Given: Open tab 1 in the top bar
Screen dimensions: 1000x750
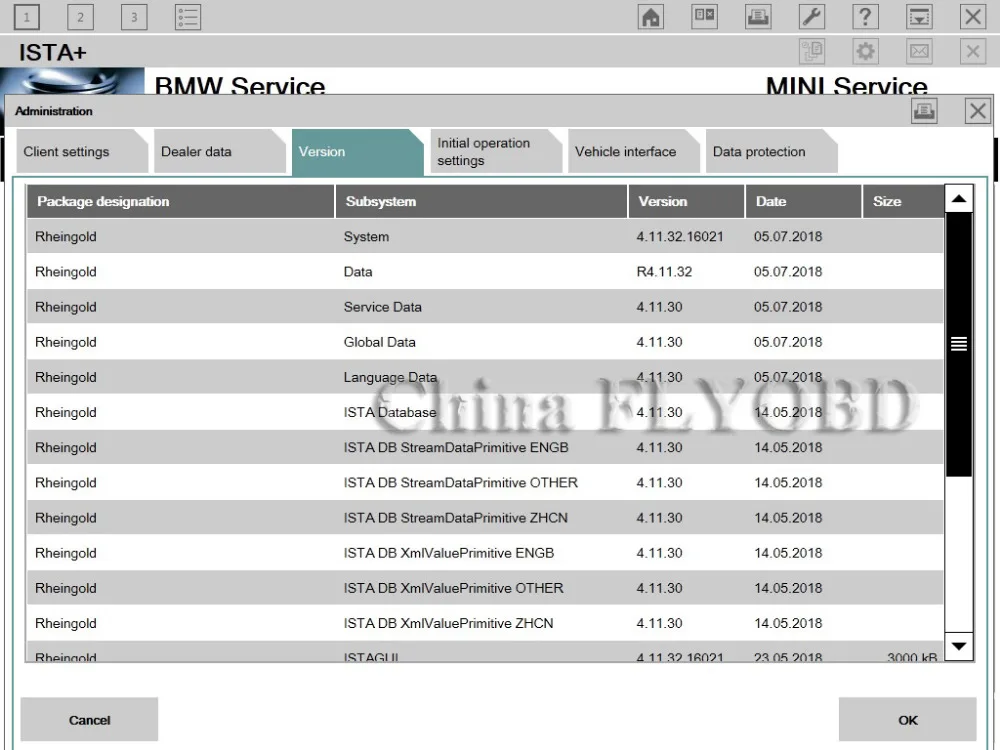Looking at the screenshot, I should 26,17.
